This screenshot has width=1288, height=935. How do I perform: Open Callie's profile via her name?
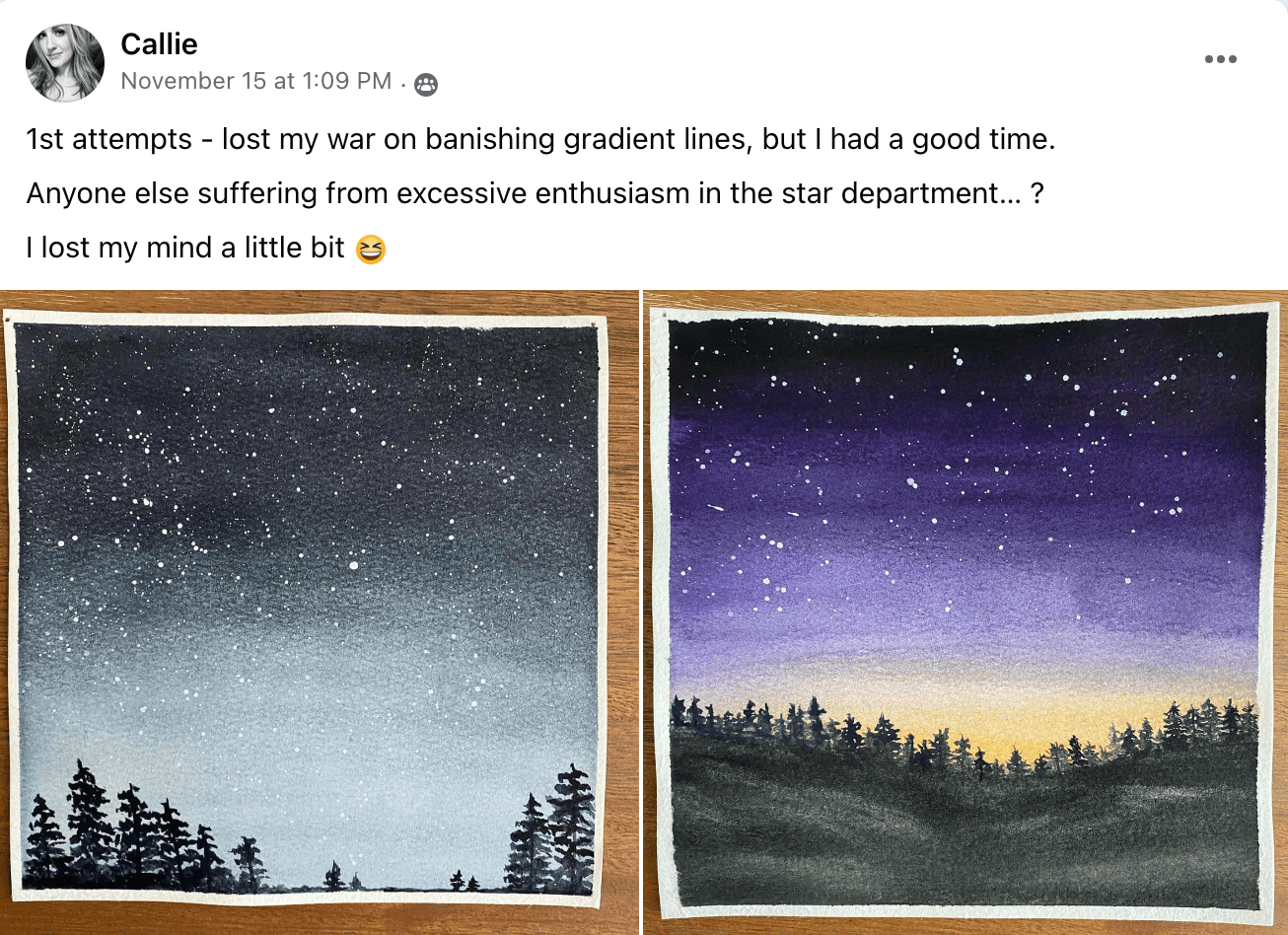click(x=159, y=43)
